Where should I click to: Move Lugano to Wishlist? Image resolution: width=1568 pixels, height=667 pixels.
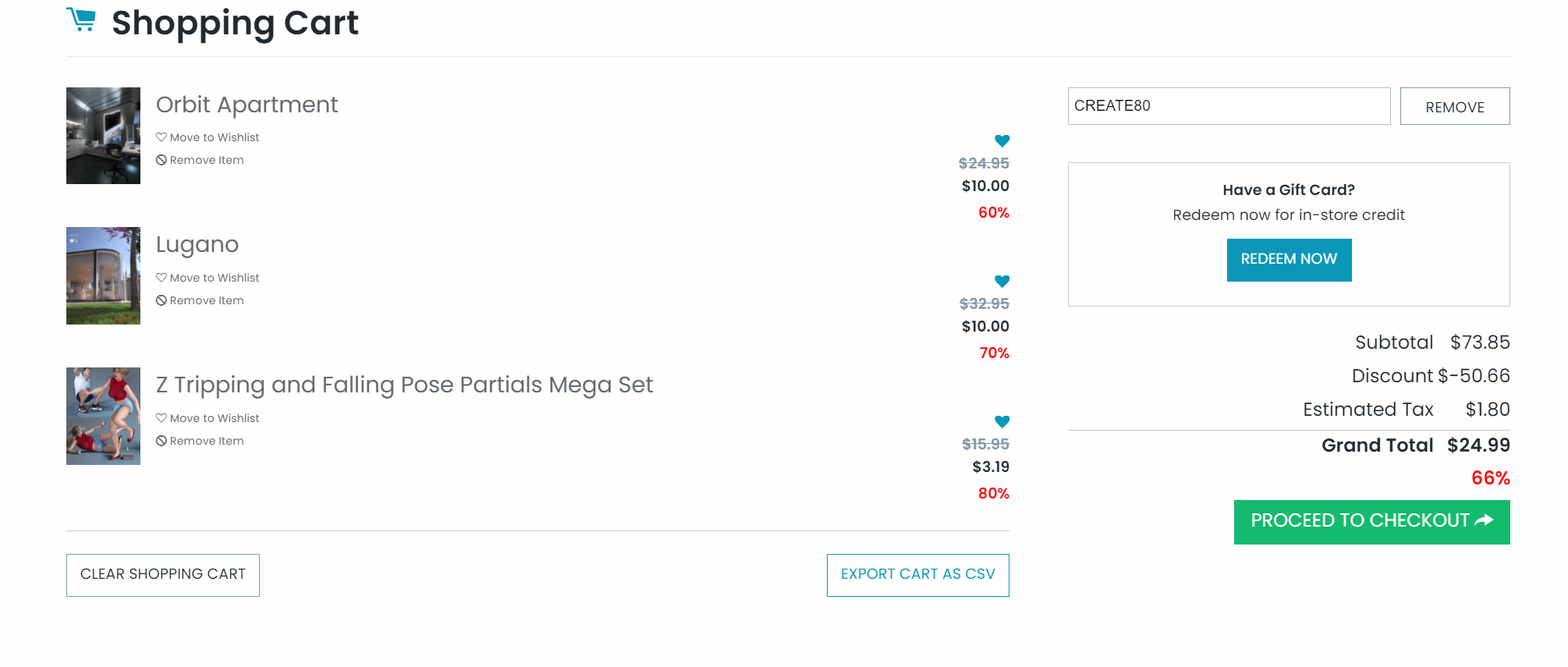coord(208,278)
